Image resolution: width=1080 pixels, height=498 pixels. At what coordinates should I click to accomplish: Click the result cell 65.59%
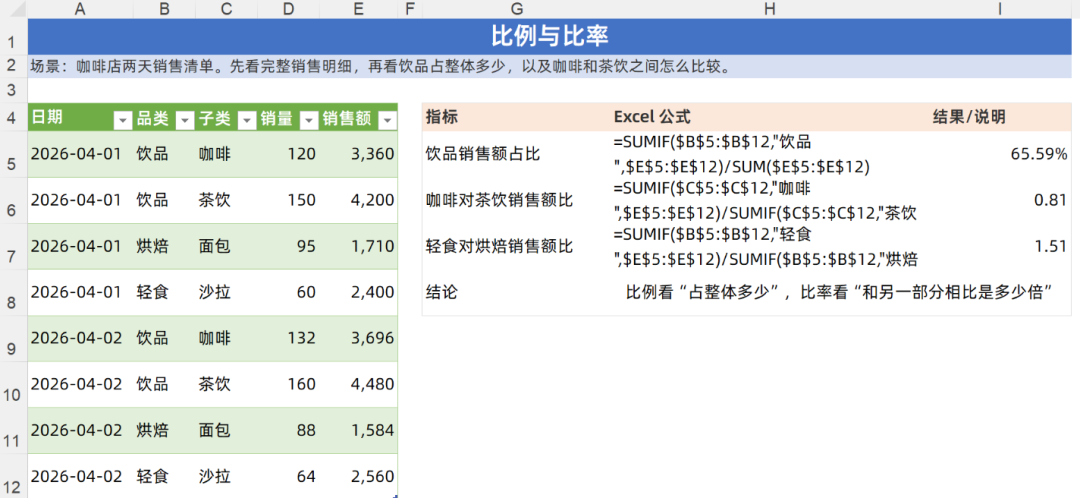[999, 154]
